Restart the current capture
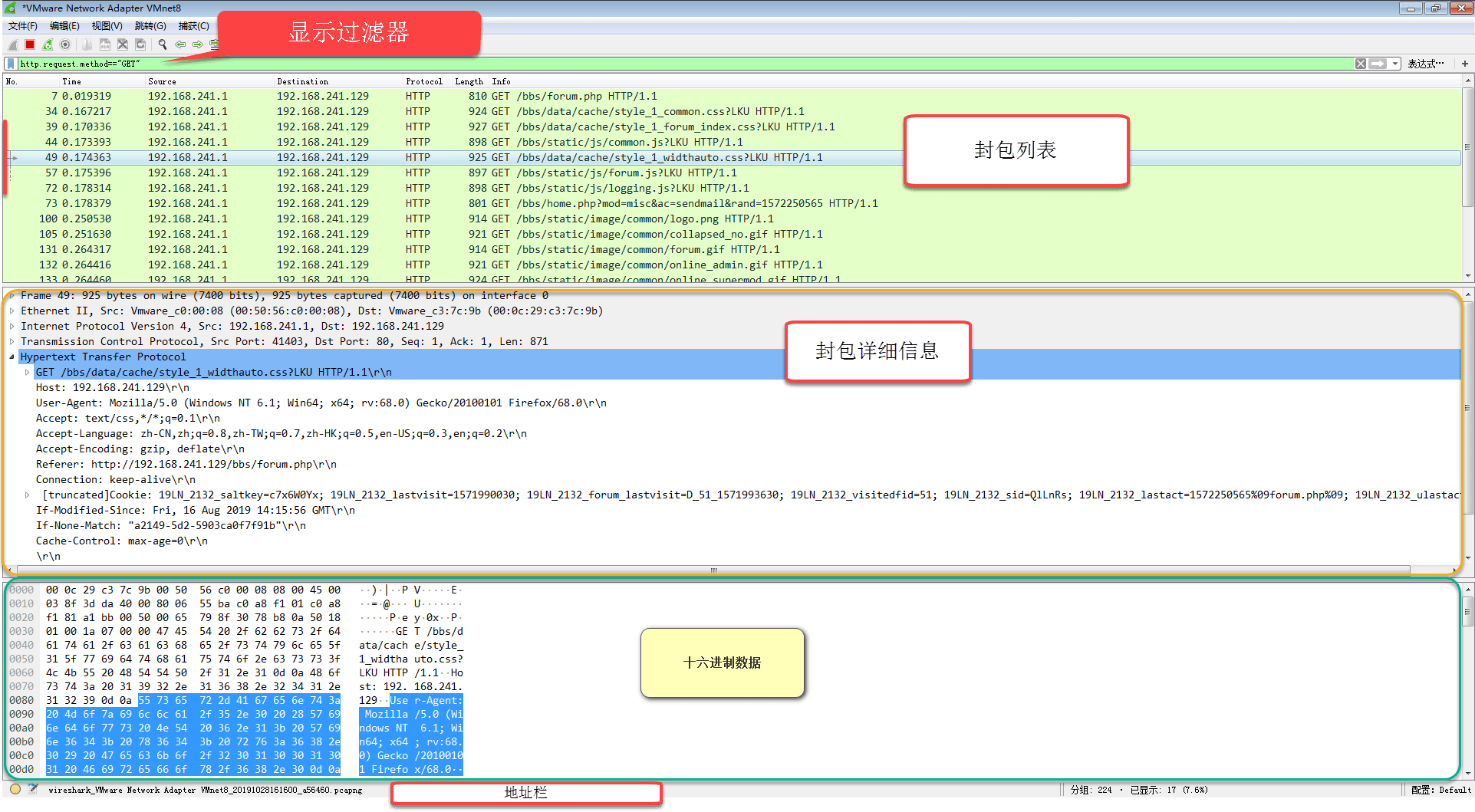1475x812 pixels. click(x=48, y=44)
